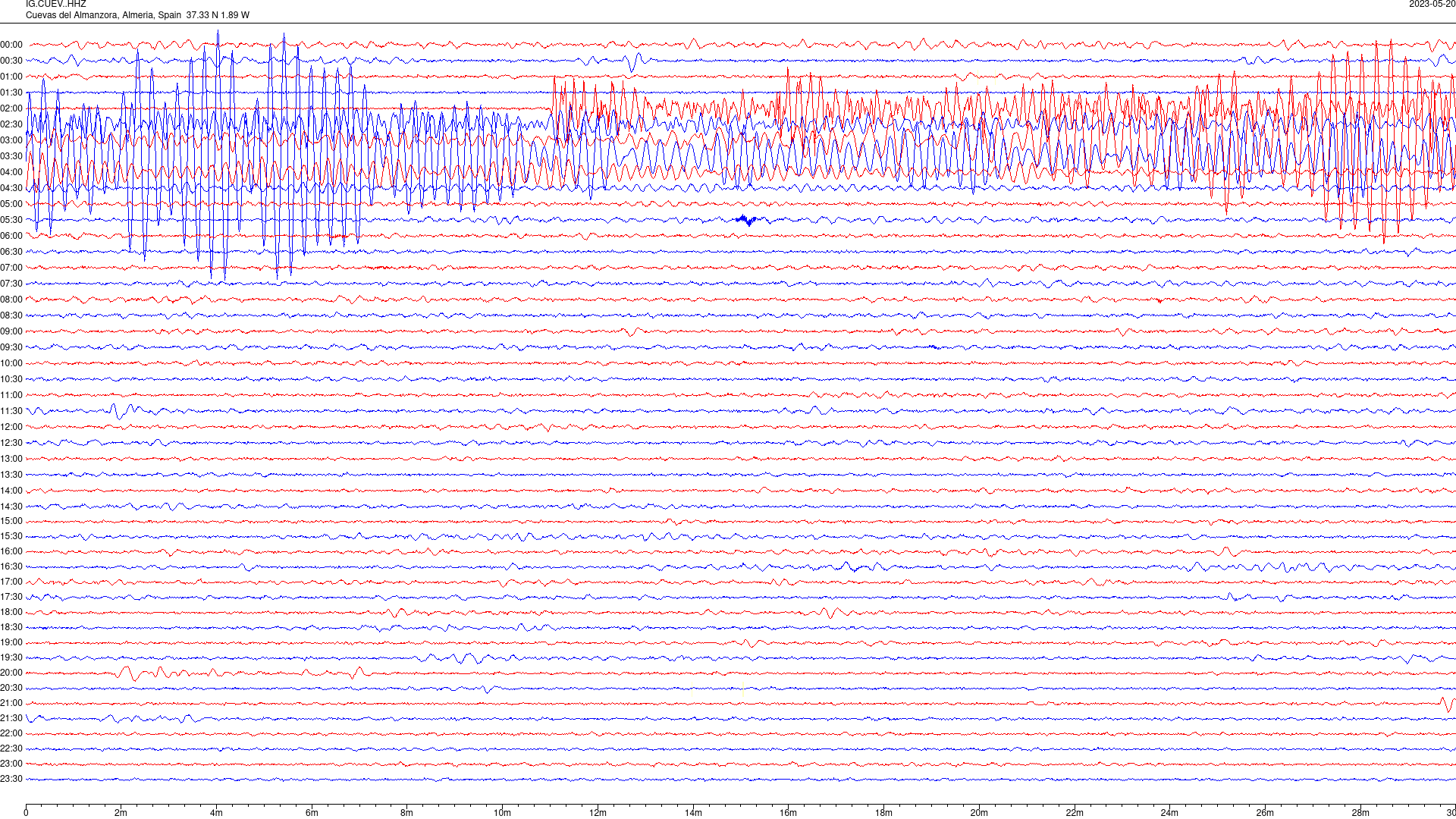Select the 07:00 trace time label
1456x819 pixels.
(x=11, y=268)
